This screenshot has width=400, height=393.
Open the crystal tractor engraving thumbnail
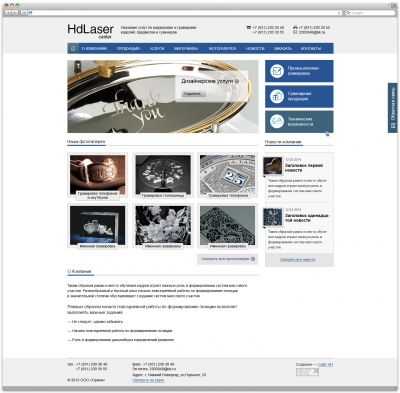click(x=97, y=226)
